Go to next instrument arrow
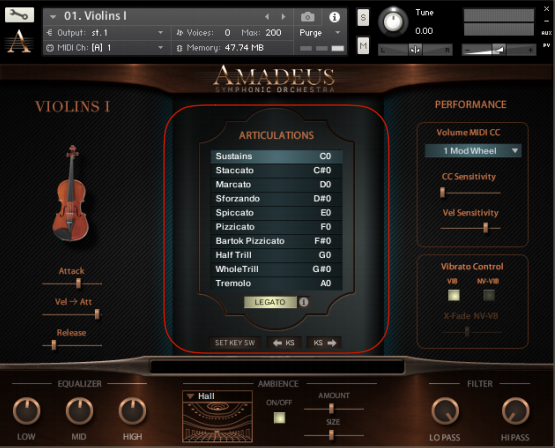Image resolution: width=555 pixels, height=448 pixels. pos(283,17)
